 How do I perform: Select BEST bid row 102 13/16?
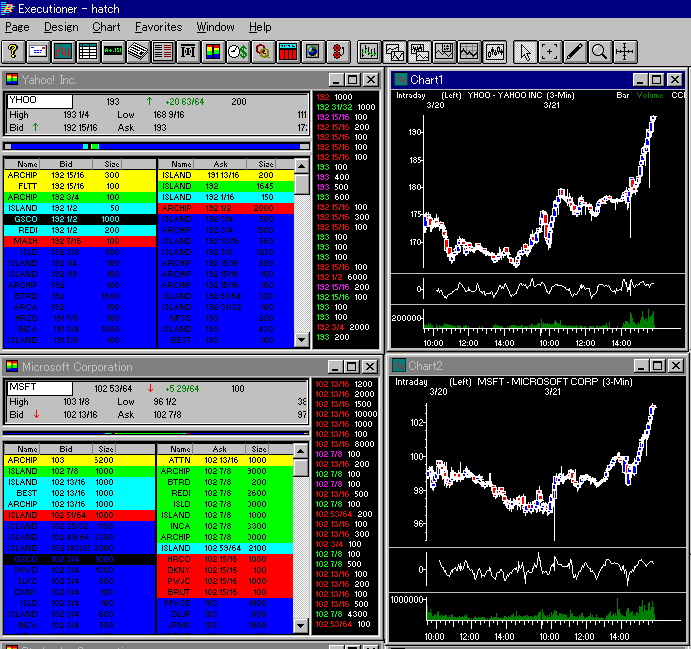[x=79, y=493]
